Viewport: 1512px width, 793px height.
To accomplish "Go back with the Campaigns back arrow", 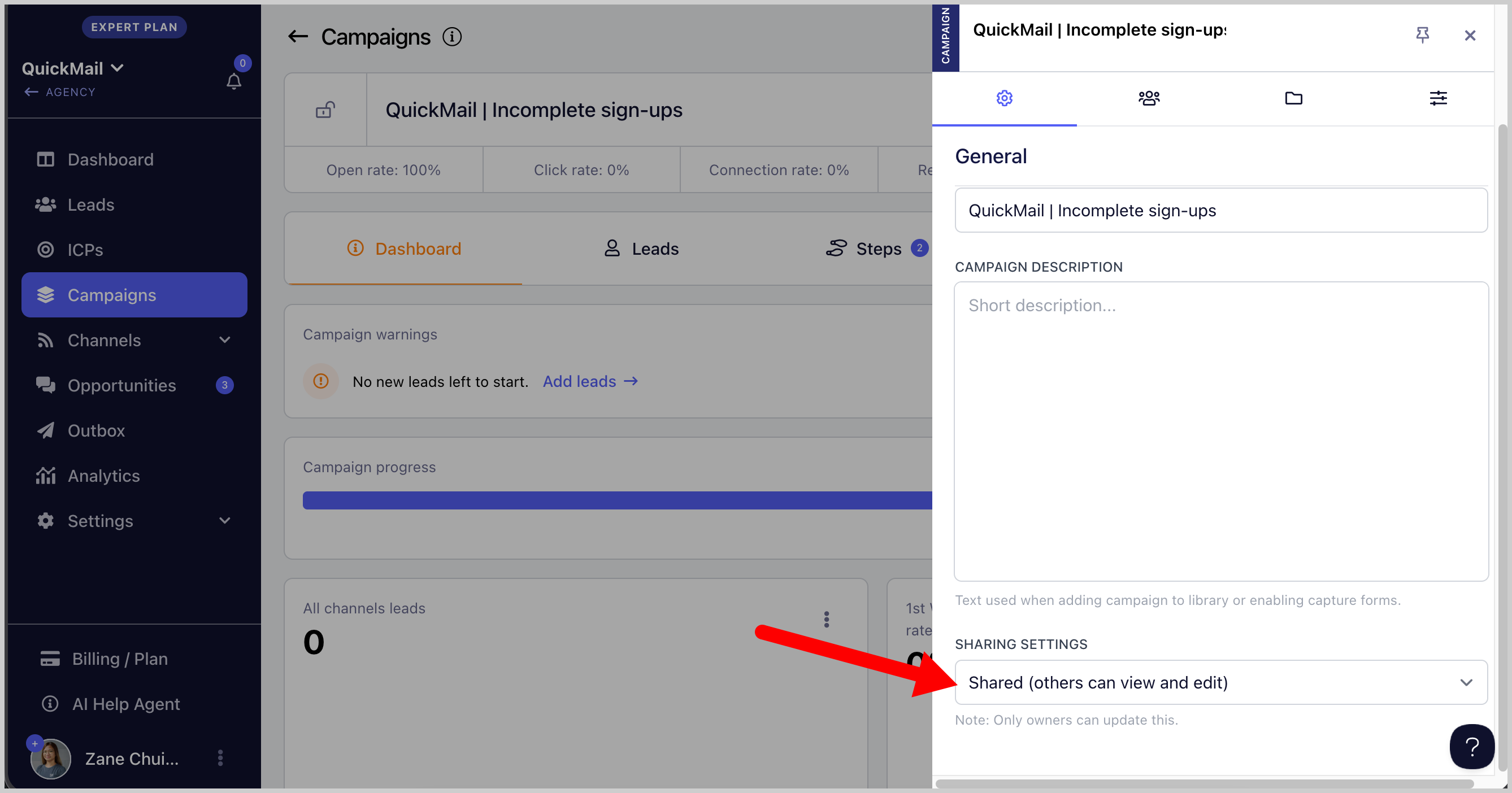I will click(298, 37).
